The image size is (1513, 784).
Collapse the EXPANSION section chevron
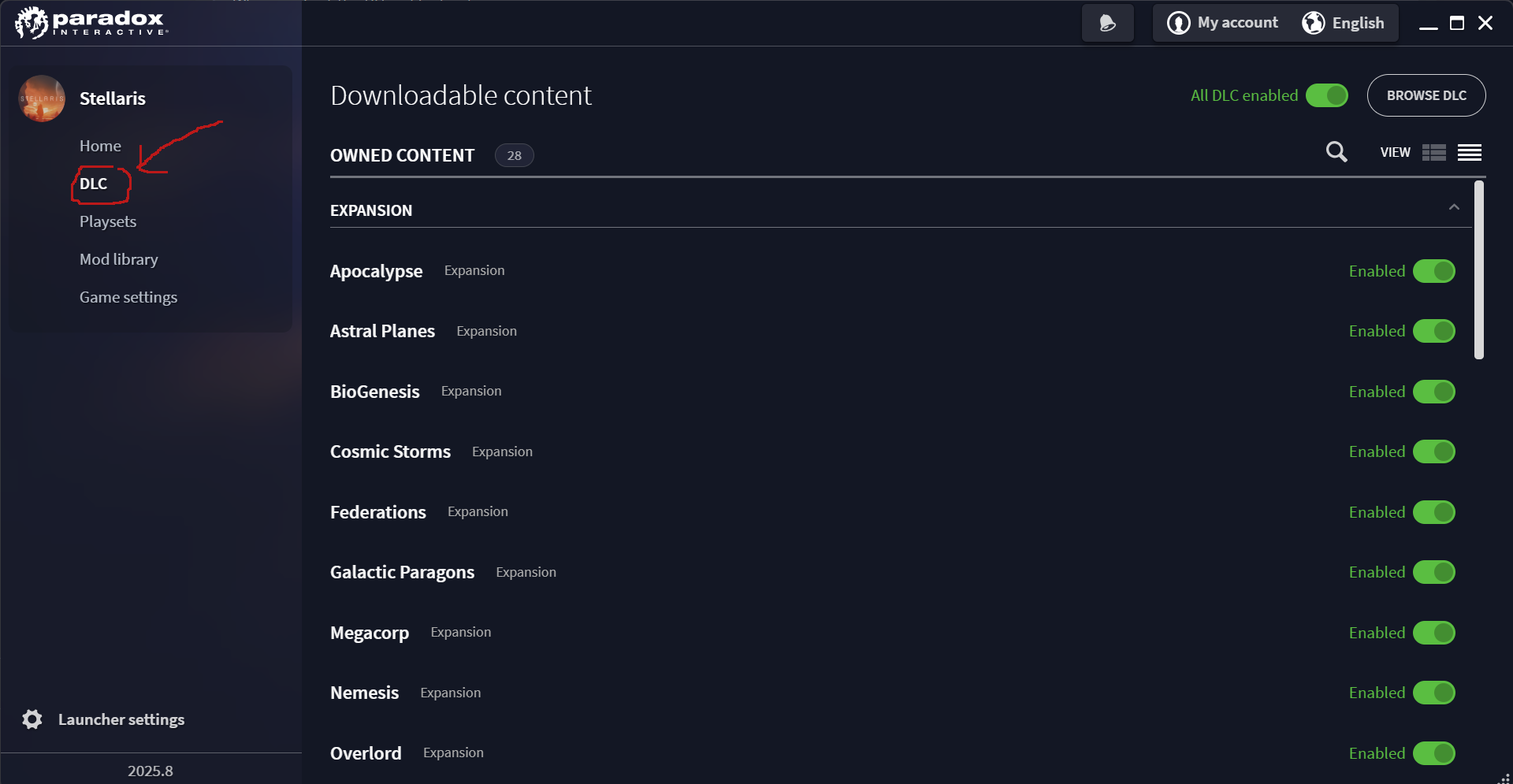pyautogui.click(x=1454, y=207)
